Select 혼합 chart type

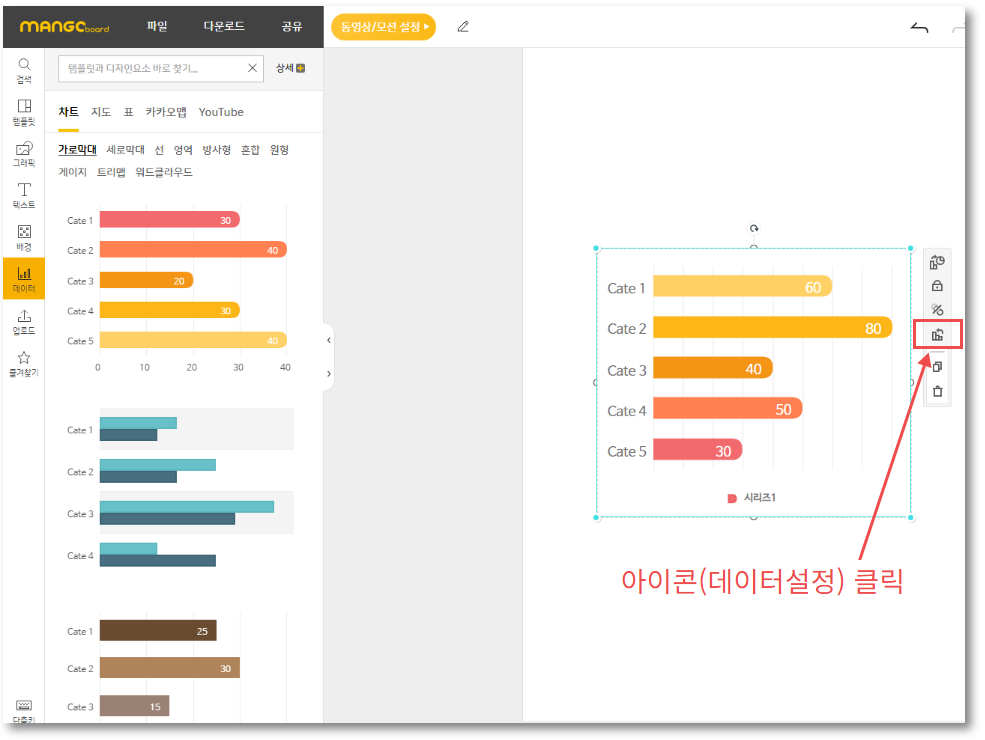click(x=250, y=150)
